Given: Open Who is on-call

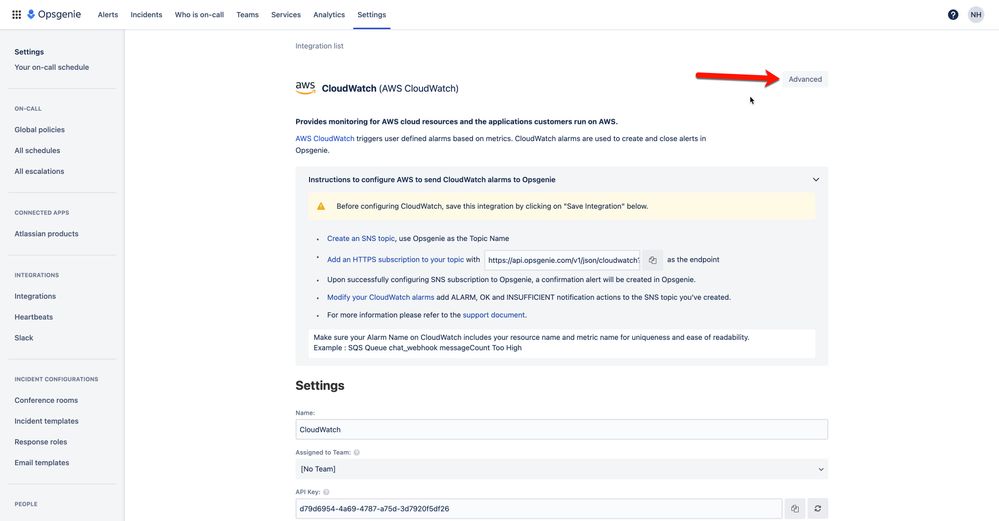Looking at the screenshot, I should pos(199,15).
